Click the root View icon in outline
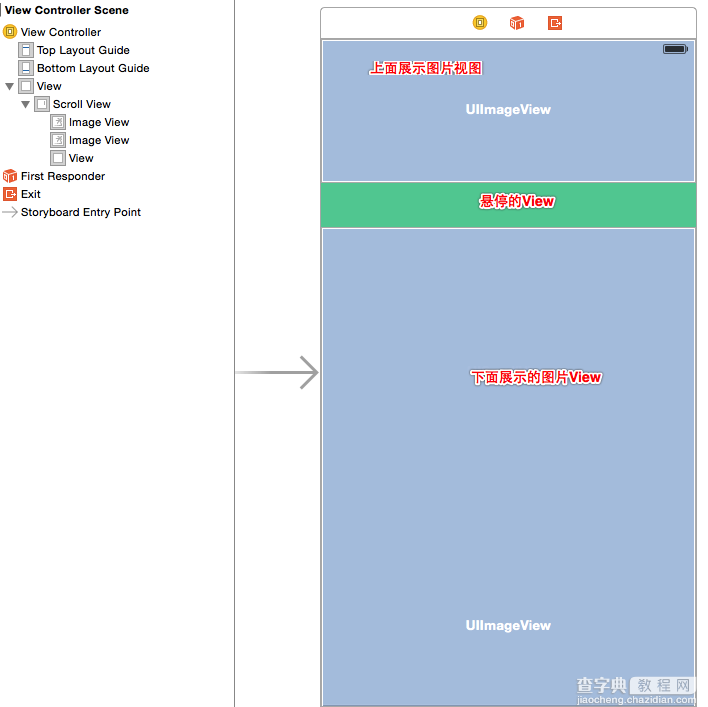Viewport: 708px width, 707px height. click(x=26, y=86)
